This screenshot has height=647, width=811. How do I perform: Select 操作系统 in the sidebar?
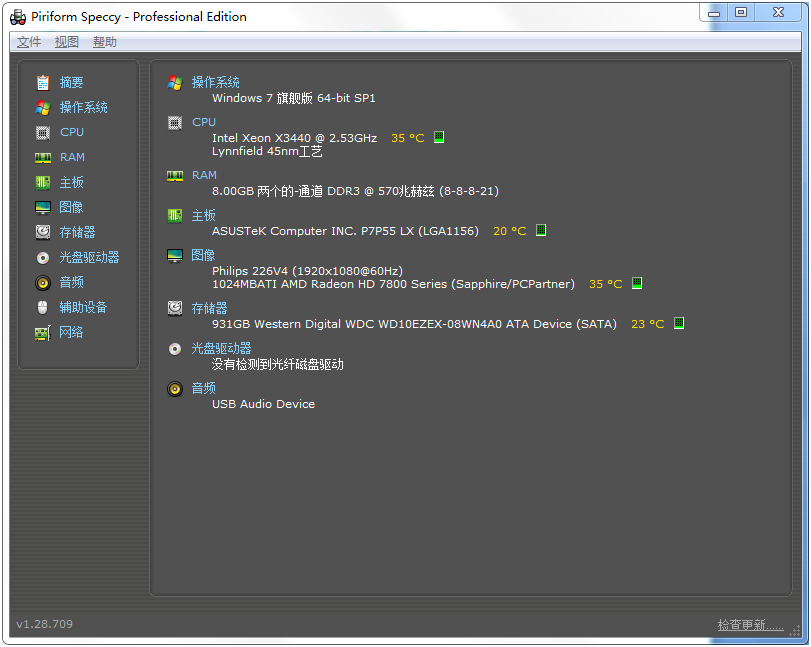[84, 108]
